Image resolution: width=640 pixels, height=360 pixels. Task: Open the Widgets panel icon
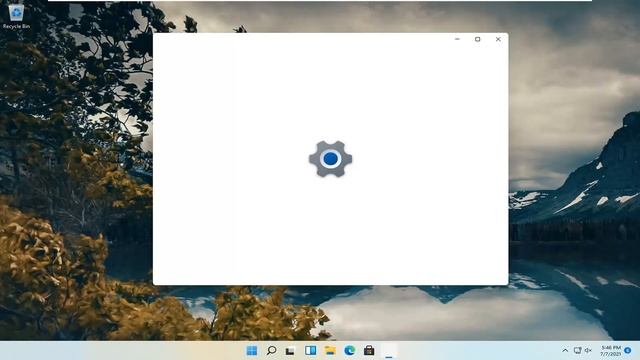(310, 351)
